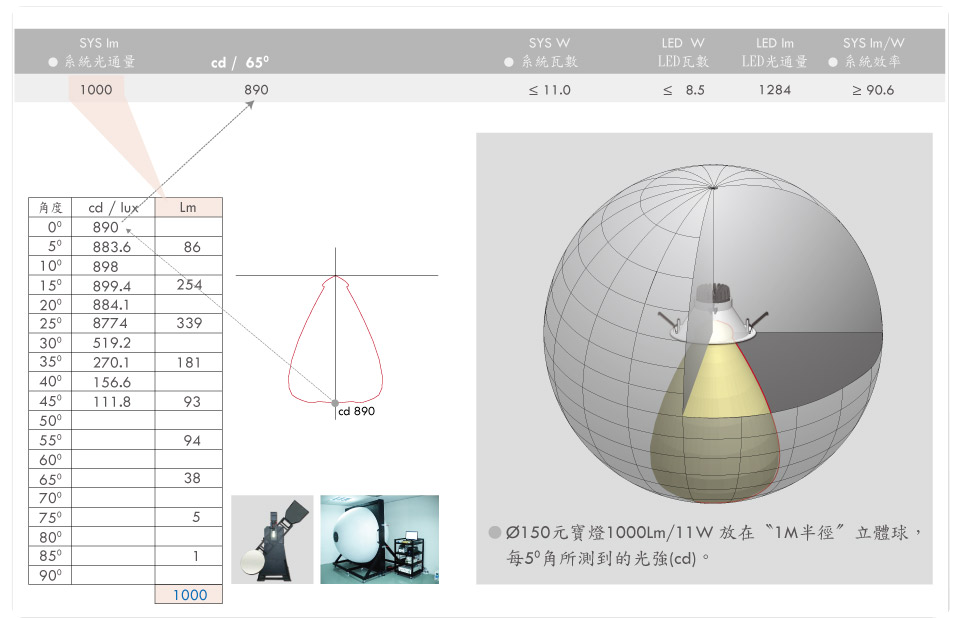Screen dimensions: 960x625
Task: Click the pink Lm column header
Action: [x=188, y=208]
